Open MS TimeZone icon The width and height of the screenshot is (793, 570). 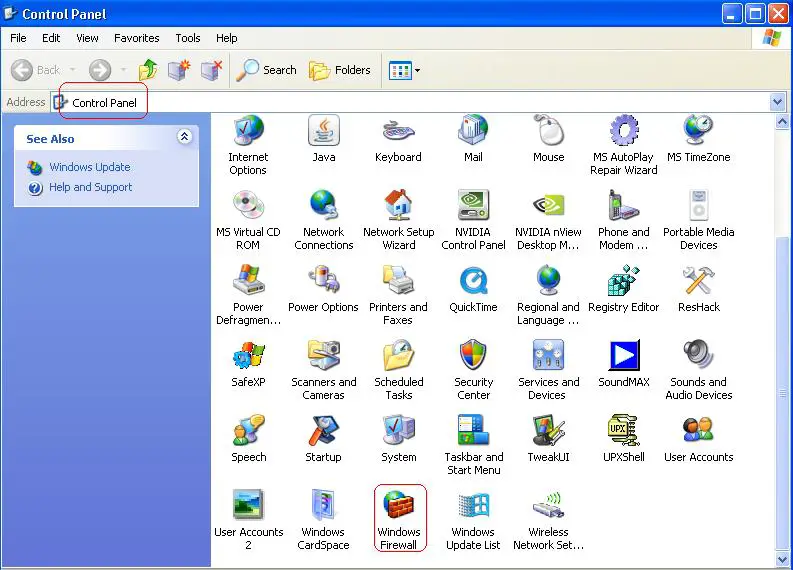(x=698, y=139)
